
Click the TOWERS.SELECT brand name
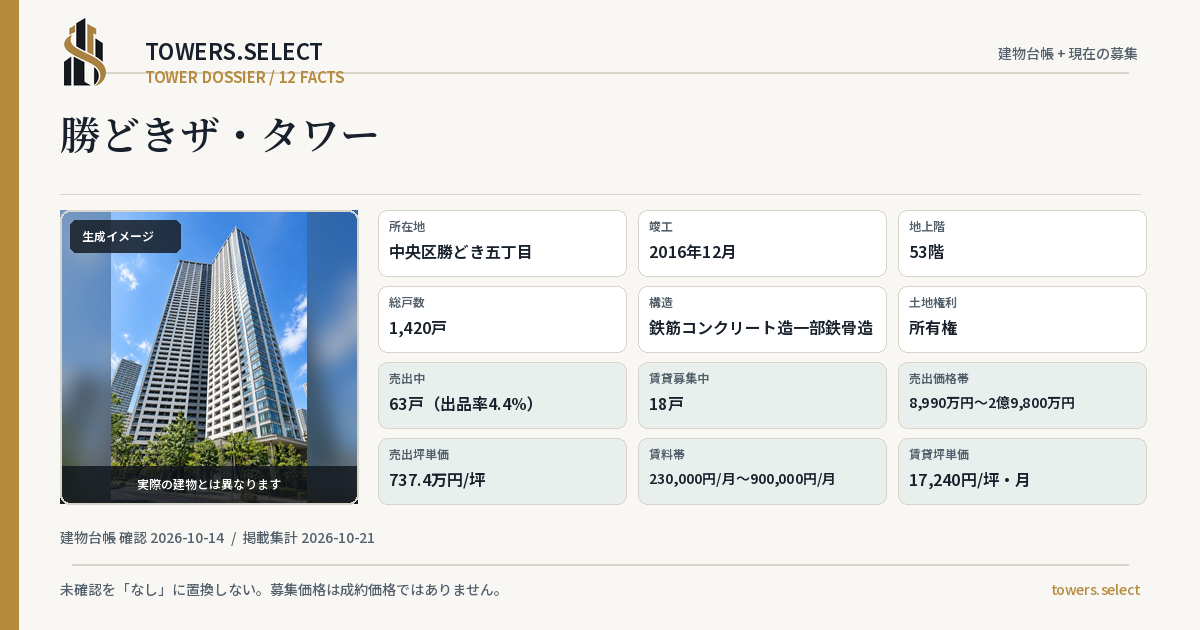click(234, 52)
